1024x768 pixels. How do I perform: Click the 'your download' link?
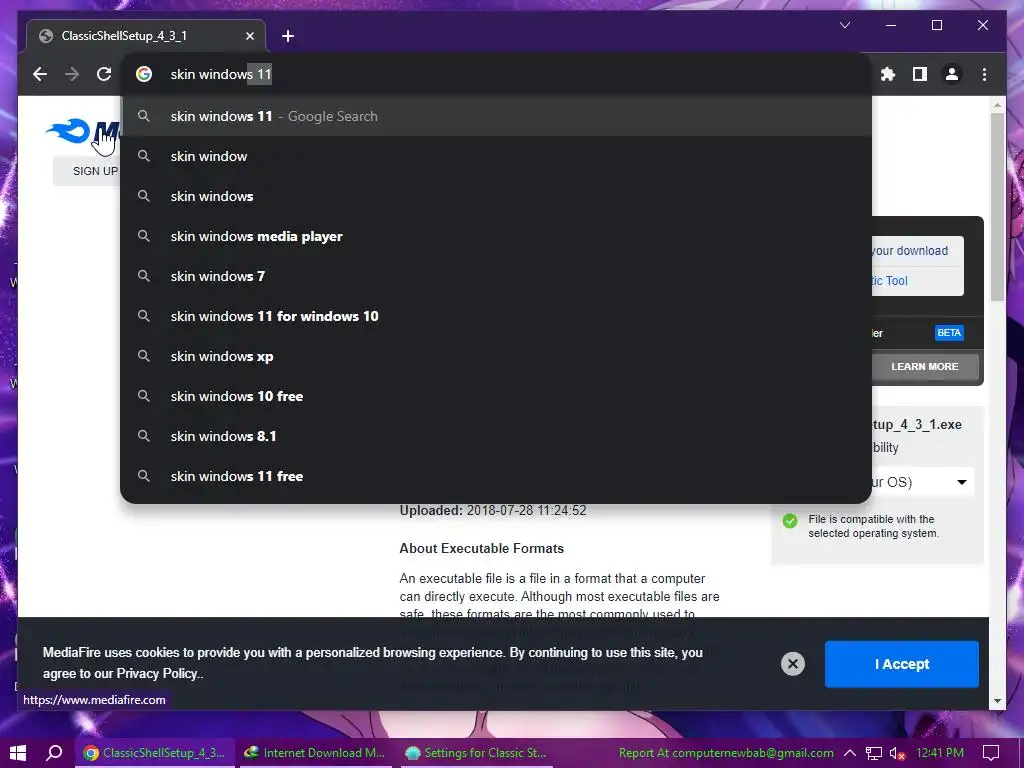coord(910,251)
